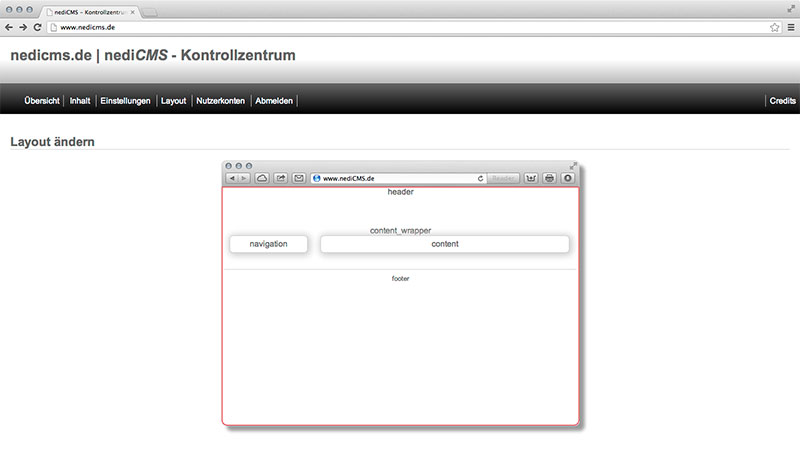Reload the page in Chrome
The width and height of the screenshot is (800, 454).
pyautogui.click(x=37, y=28)
